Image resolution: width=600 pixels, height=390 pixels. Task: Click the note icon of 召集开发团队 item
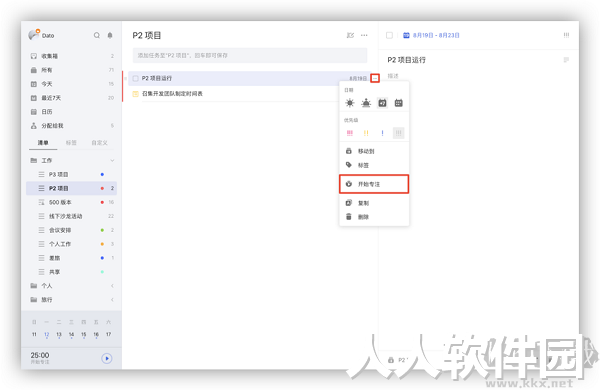[135, 94]
